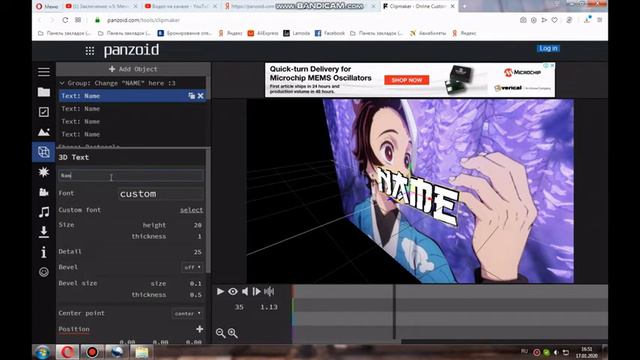This screenshot has height=360, width=640.
Task: Click SHOP NOW in the Microchip ad
Action: tap(407, 80)
